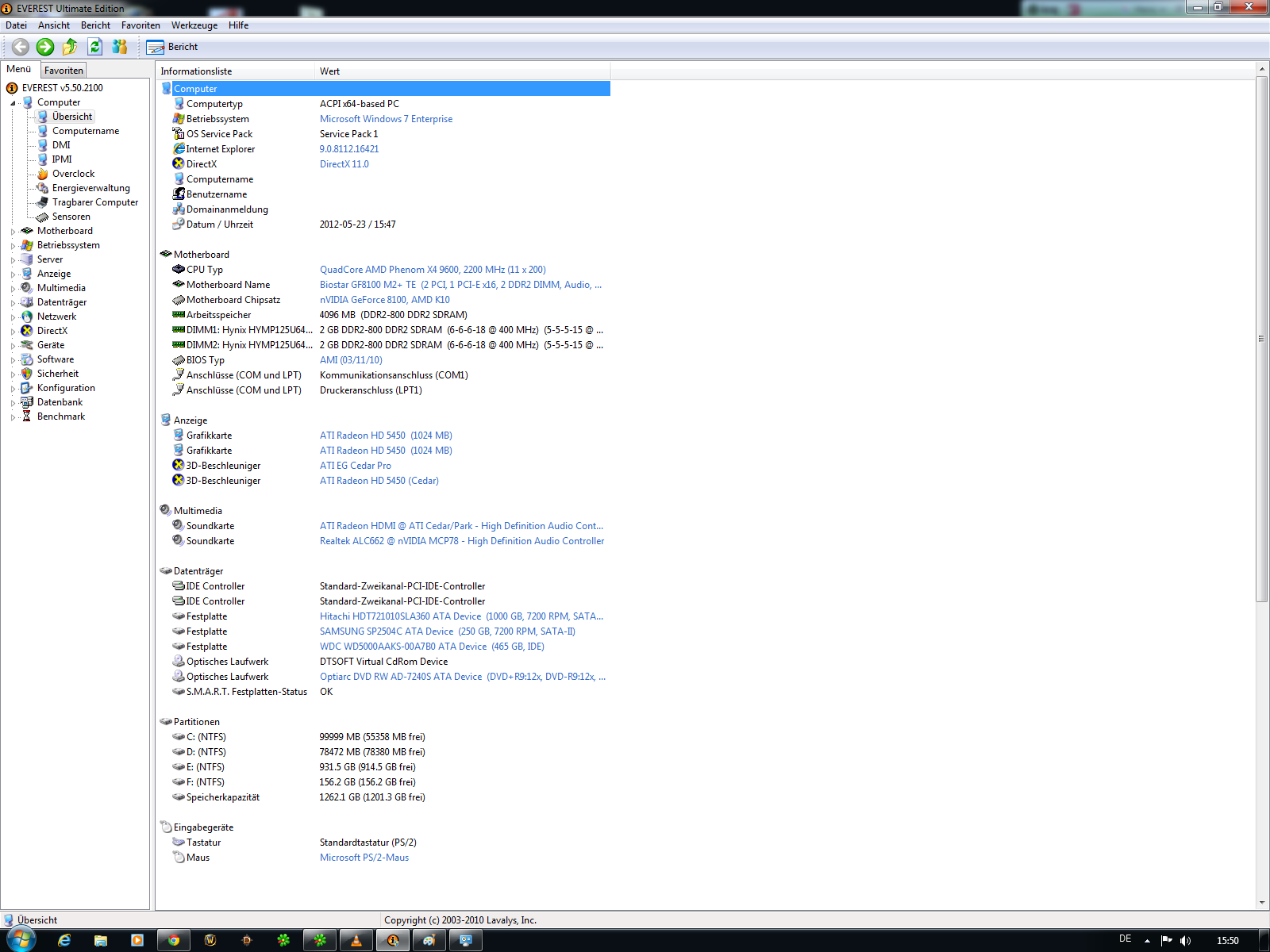Viewport: 1270px width, 952px height.
Task: Open the Werkzeuge menu
Action: point(194,25)
